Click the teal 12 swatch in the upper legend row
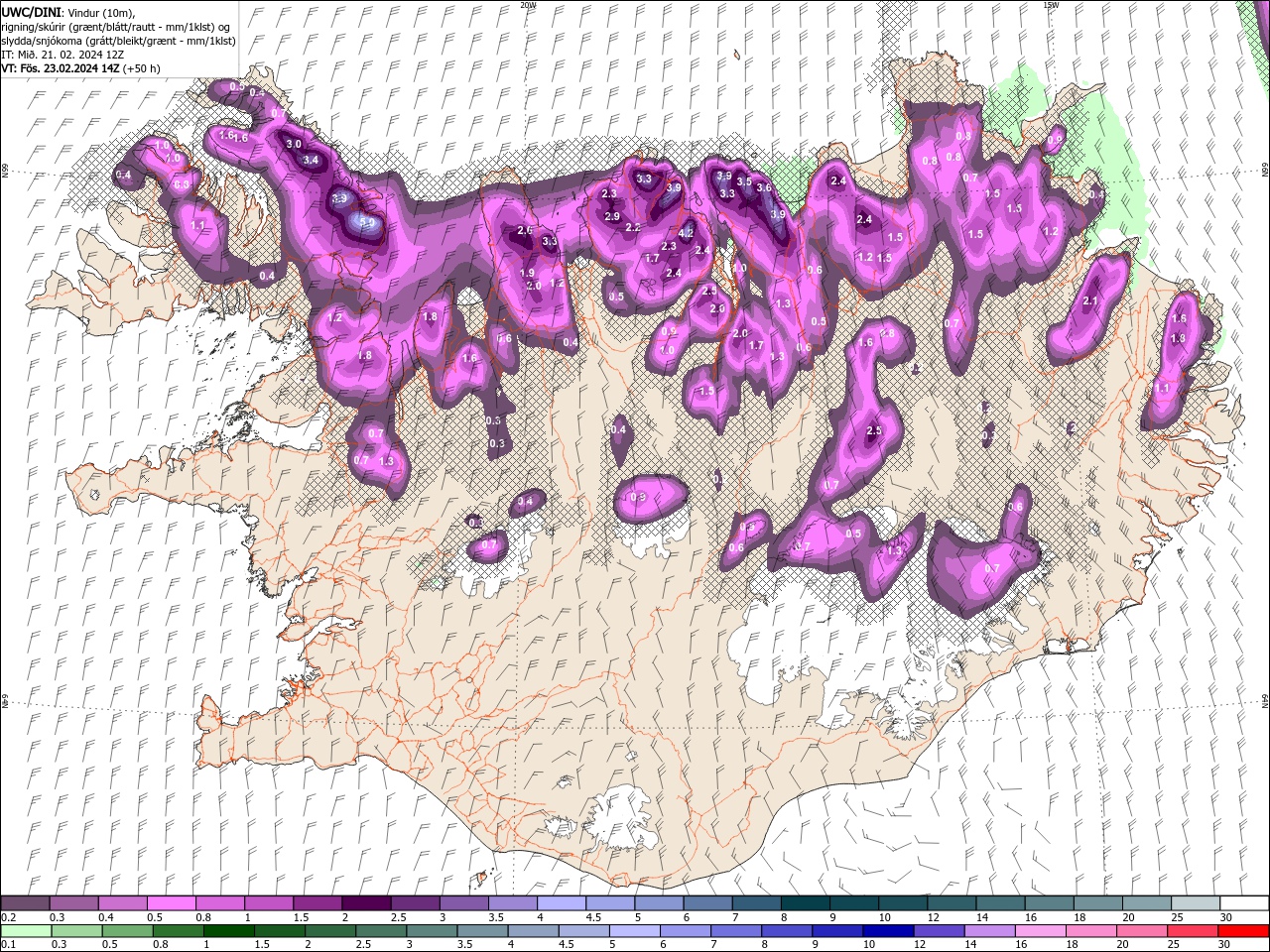 pos(952,903)
